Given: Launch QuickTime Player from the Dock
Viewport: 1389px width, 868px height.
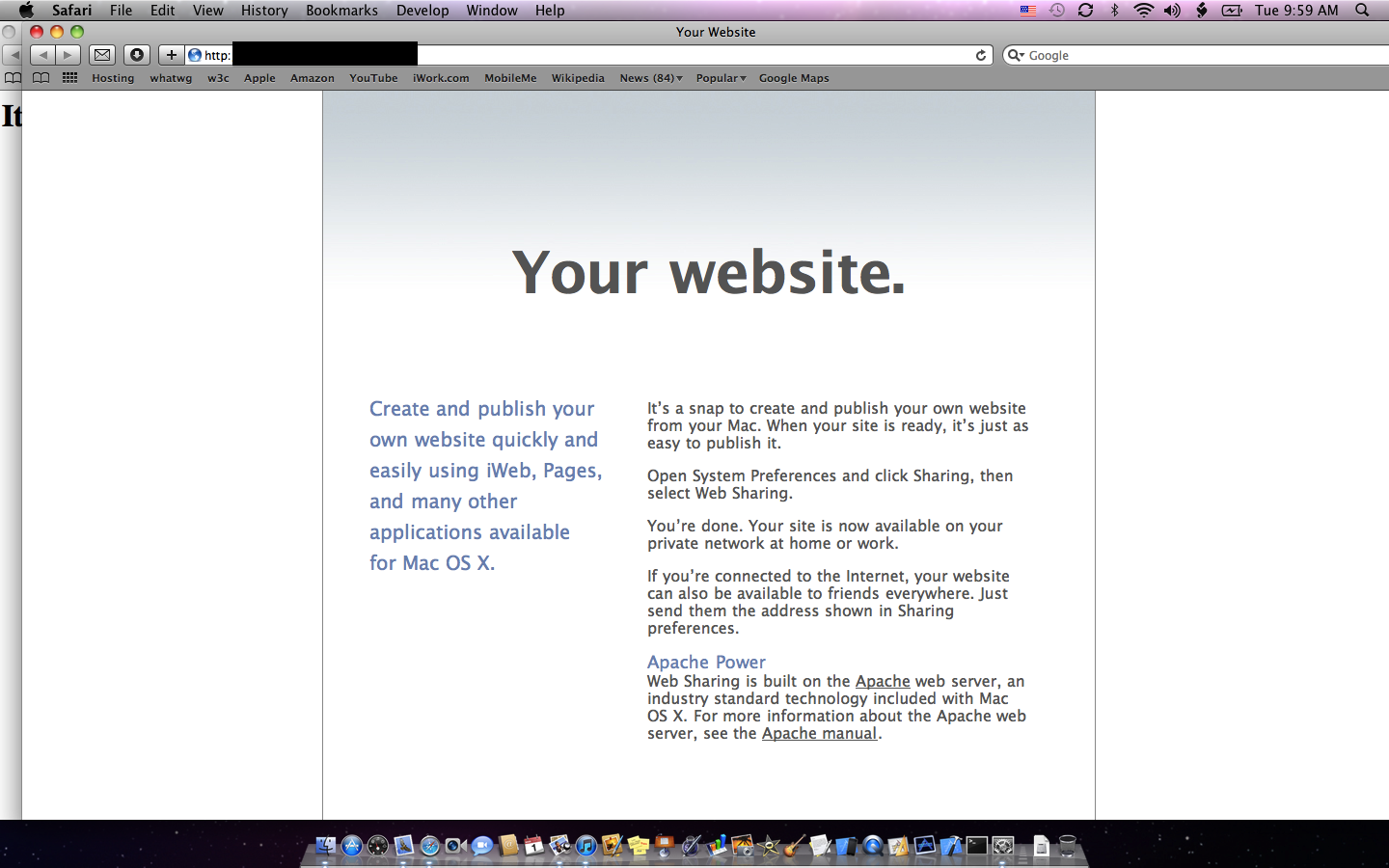Looking at the screenshot, I should tap(873, 846).
